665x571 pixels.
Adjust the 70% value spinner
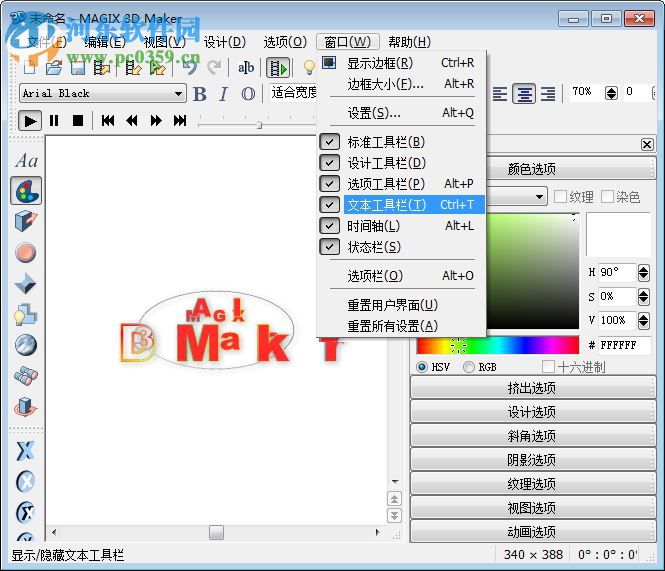[611, 93]
